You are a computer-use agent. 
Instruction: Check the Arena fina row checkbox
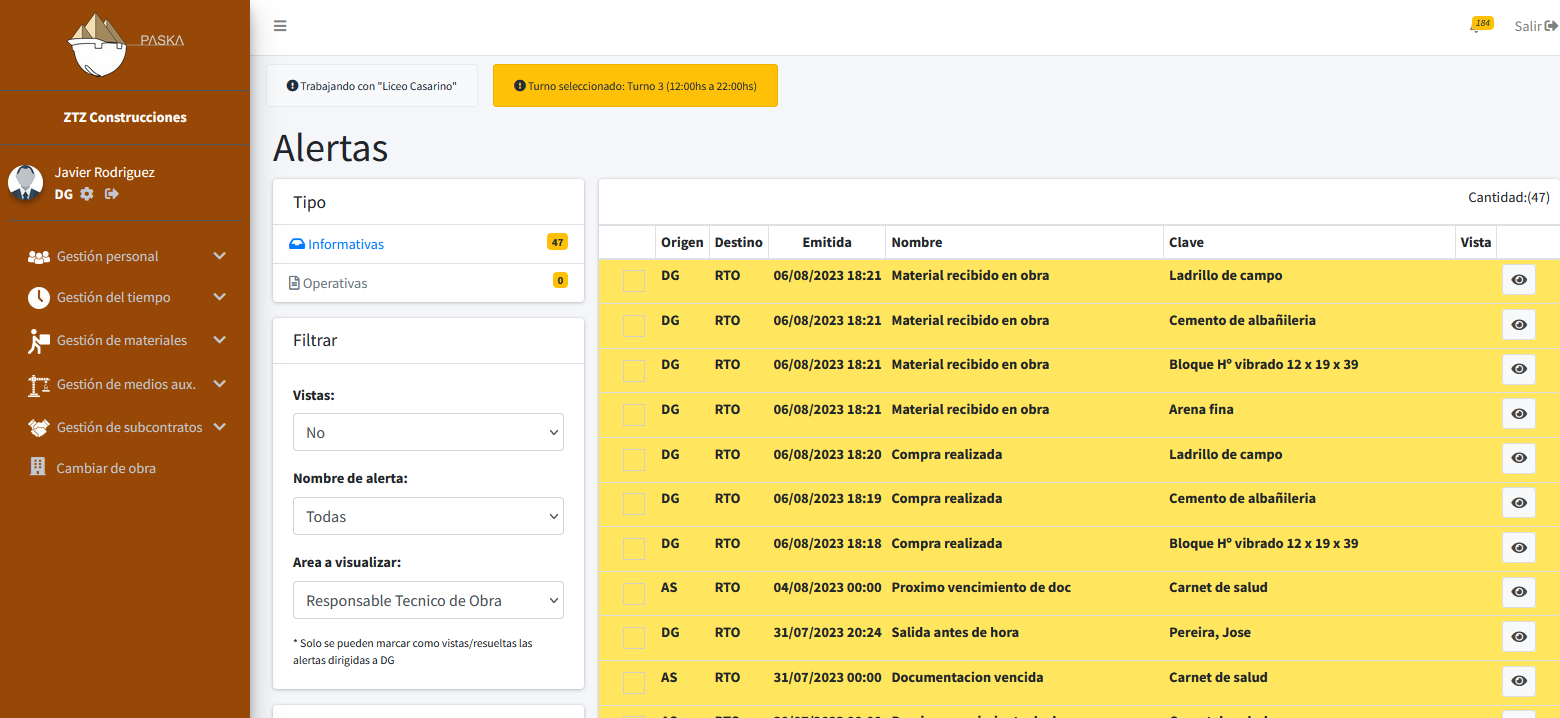click(634, 415)
